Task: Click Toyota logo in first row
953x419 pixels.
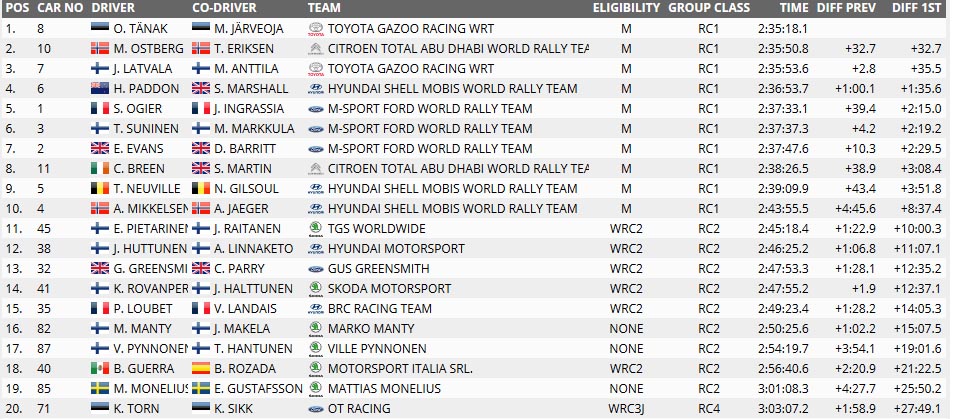Action: coord(316,29)
